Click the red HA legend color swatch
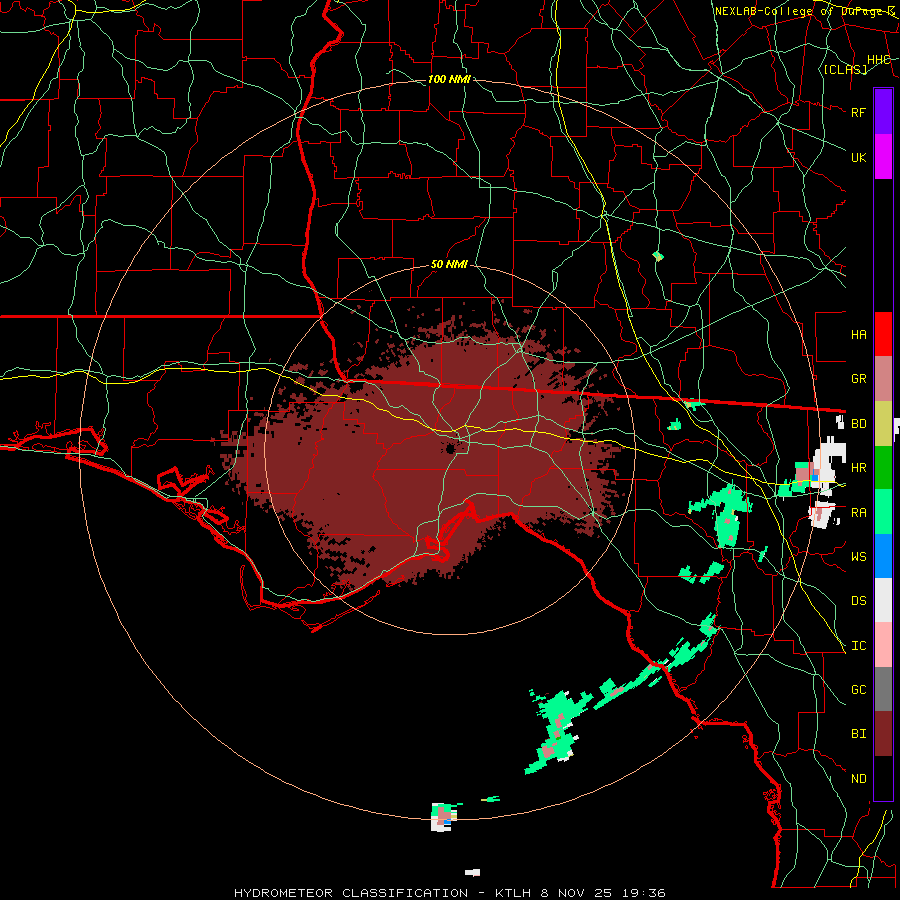The image size is (900, 900). pos(883,334)
